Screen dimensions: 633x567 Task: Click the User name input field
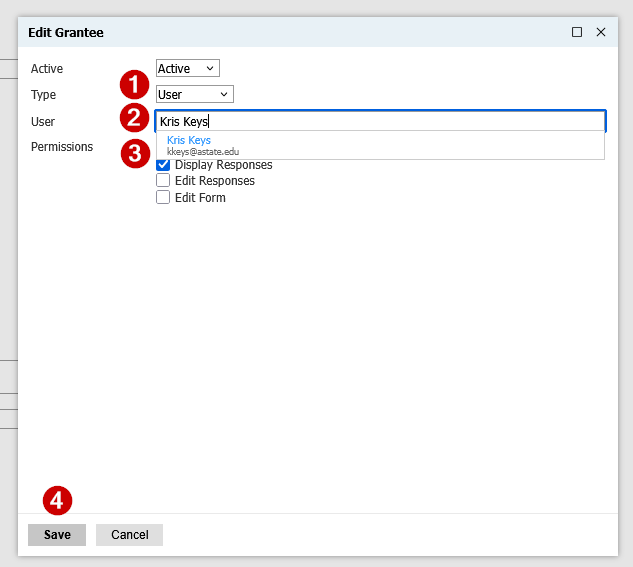click(380, 121)
